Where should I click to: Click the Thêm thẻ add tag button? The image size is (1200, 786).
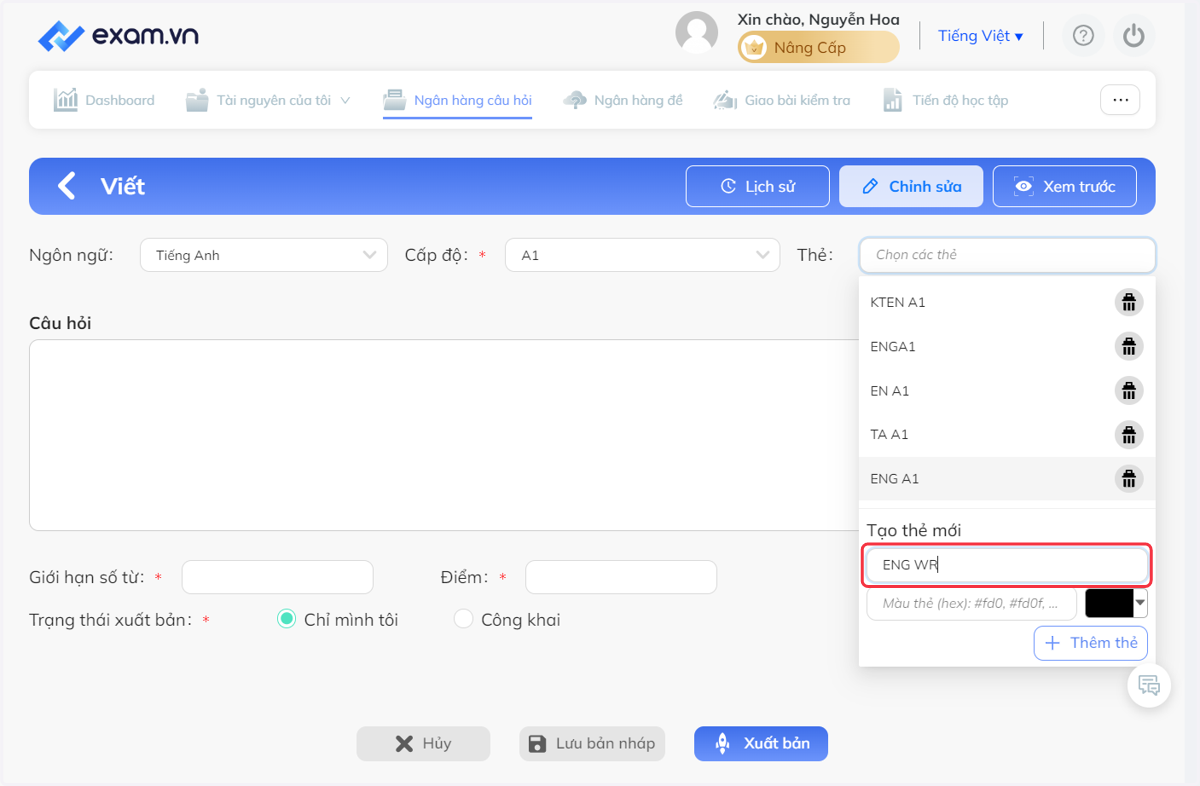click(1091, 643)
